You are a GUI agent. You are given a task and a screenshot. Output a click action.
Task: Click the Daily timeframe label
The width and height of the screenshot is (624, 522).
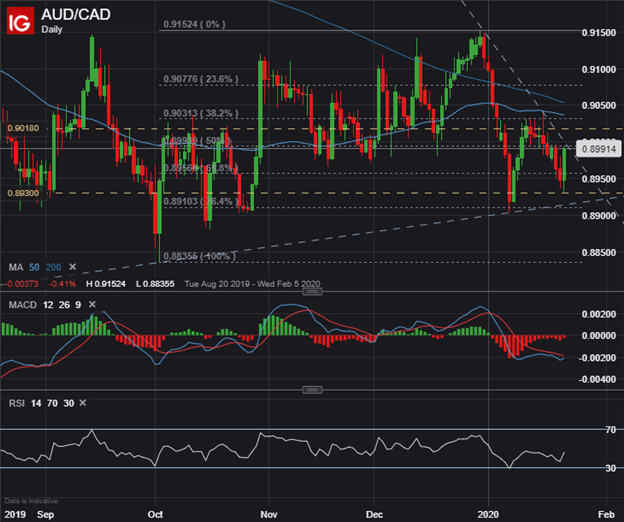coord(52,29)
